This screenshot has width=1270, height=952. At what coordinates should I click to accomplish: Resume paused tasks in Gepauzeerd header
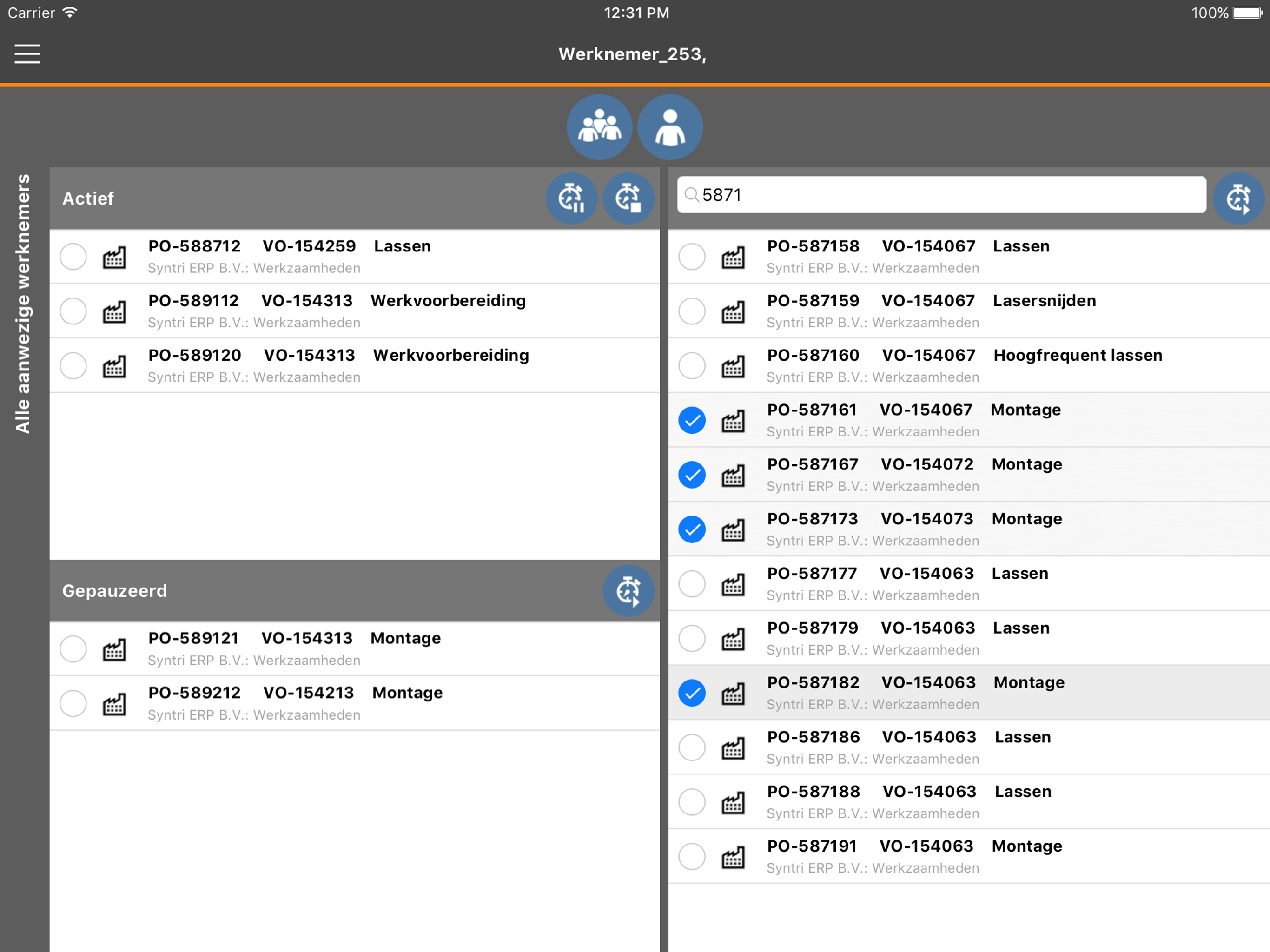tap(628, 591)
